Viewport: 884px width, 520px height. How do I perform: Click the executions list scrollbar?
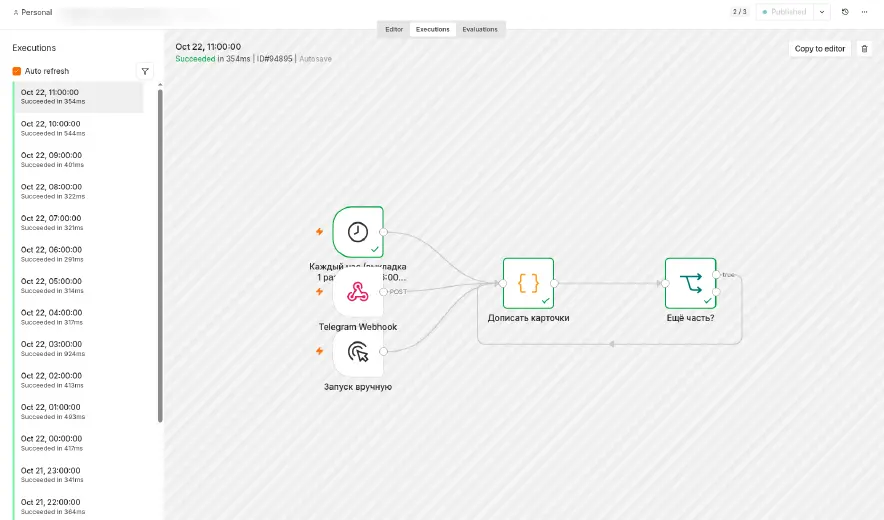160,254
